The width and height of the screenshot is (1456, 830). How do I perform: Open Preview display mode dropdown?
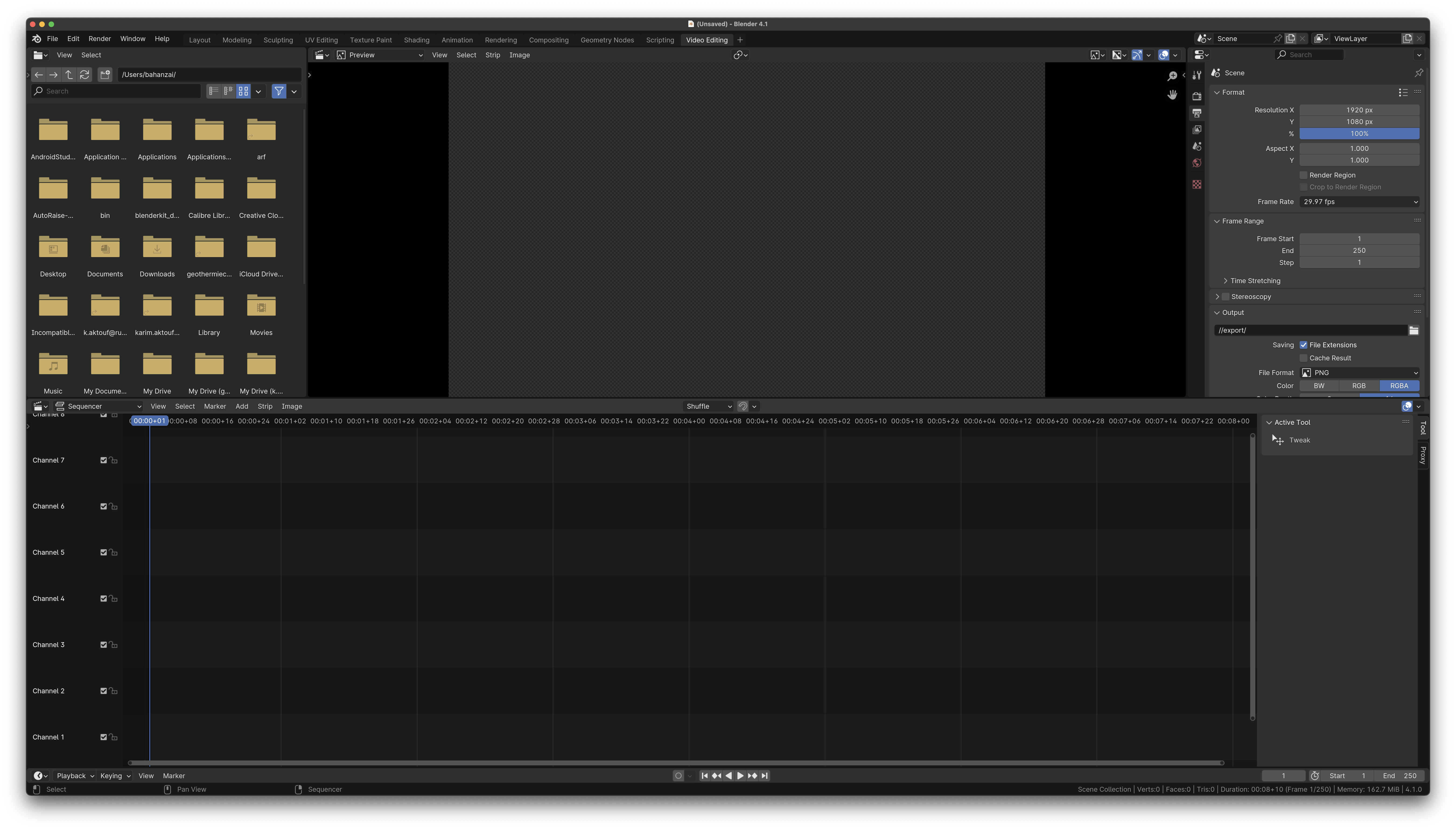click(380, 55)
